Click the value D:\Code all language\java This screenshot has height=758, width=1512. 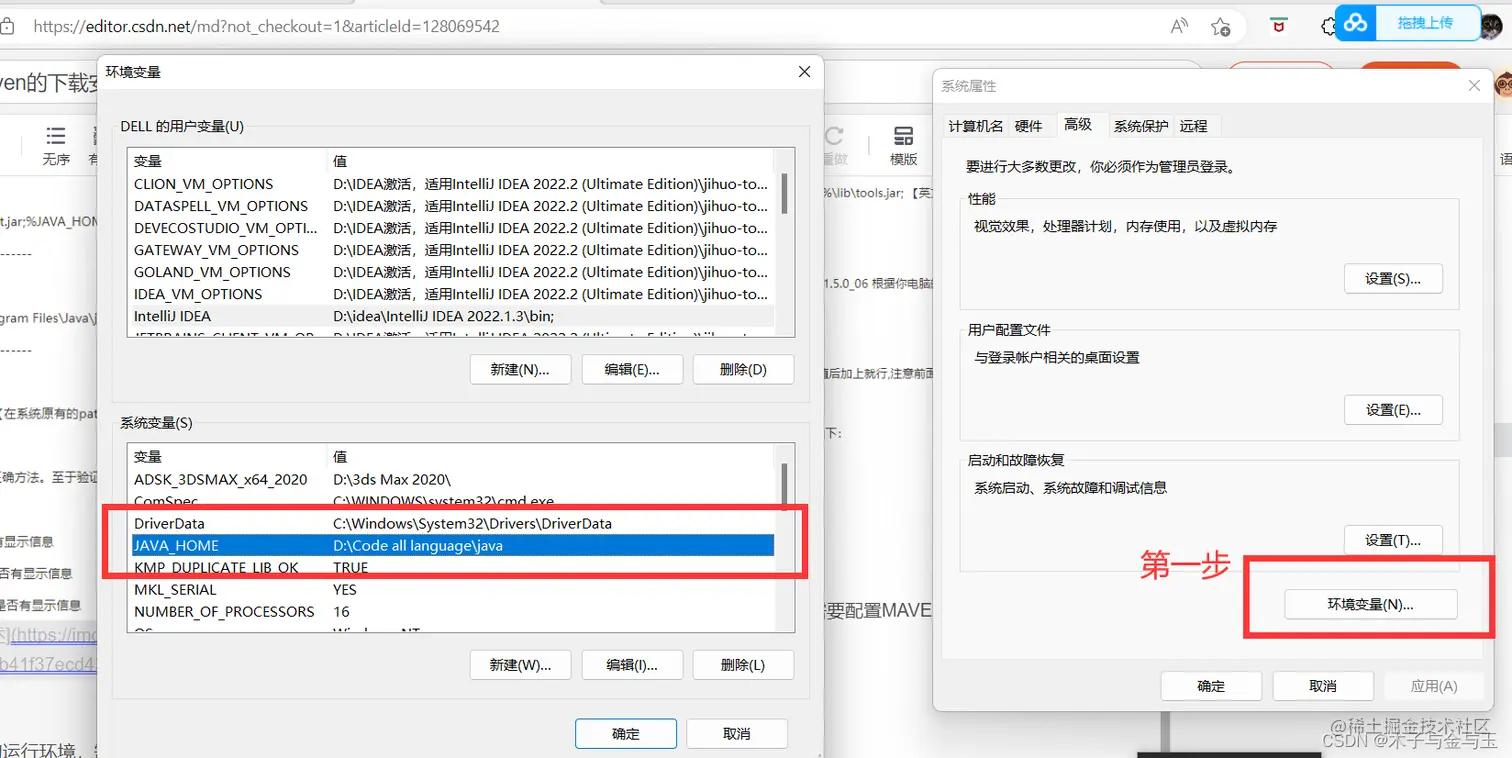pos(418,545)
